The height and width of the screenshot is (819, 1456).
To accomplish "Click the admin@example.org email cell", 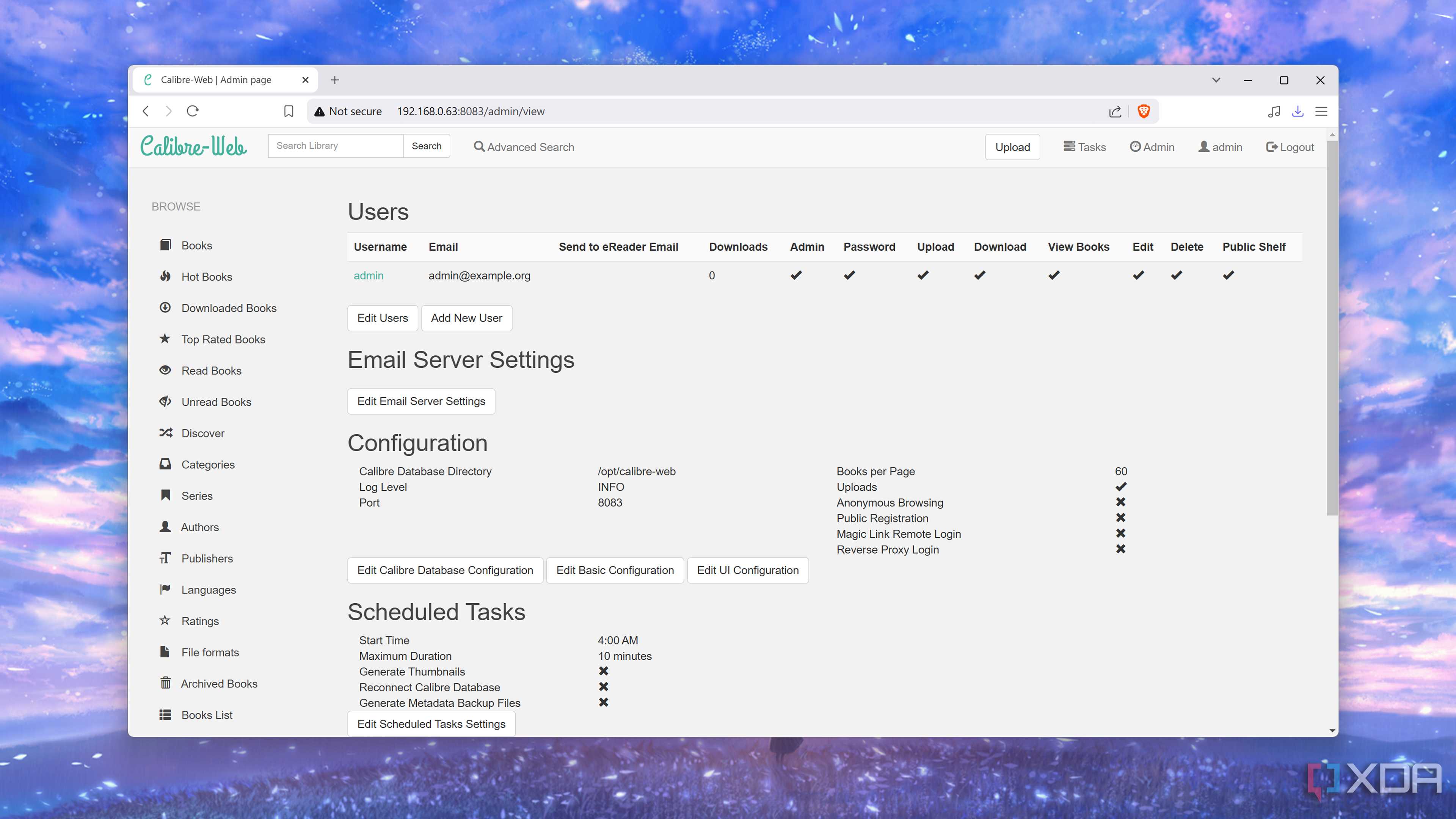I will coord(479,275).
